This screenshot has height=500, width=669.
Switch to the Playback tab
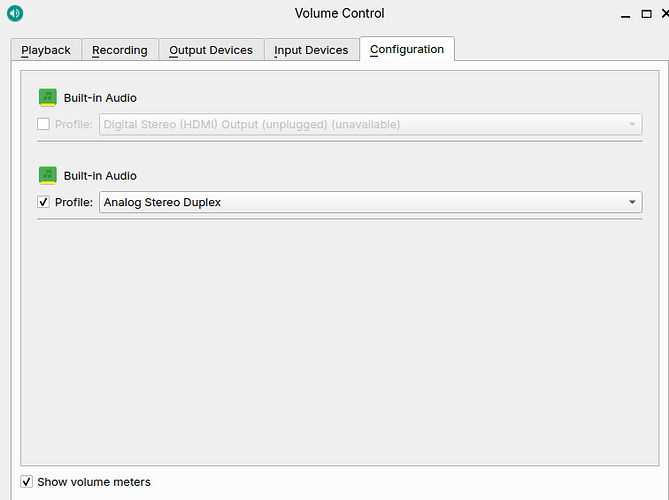pos(46,50)
